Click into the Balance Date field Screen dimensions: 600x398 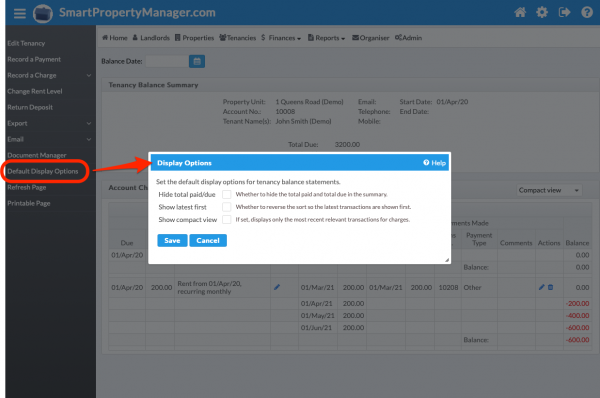167,61
